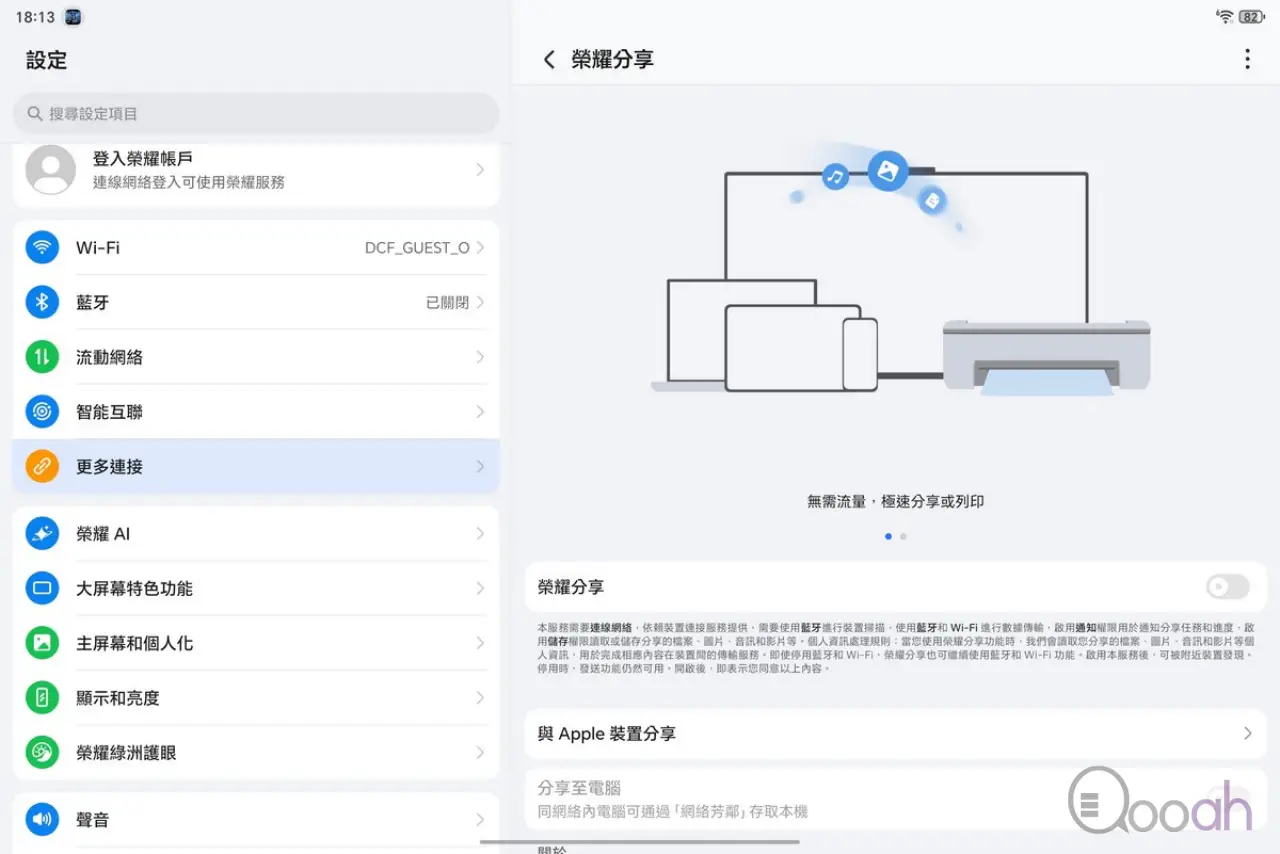Tap the 18:13 clock in status bar
The height and width of the screenshot is (854, 1280).
pyautogui.click(x=35, y=17)
